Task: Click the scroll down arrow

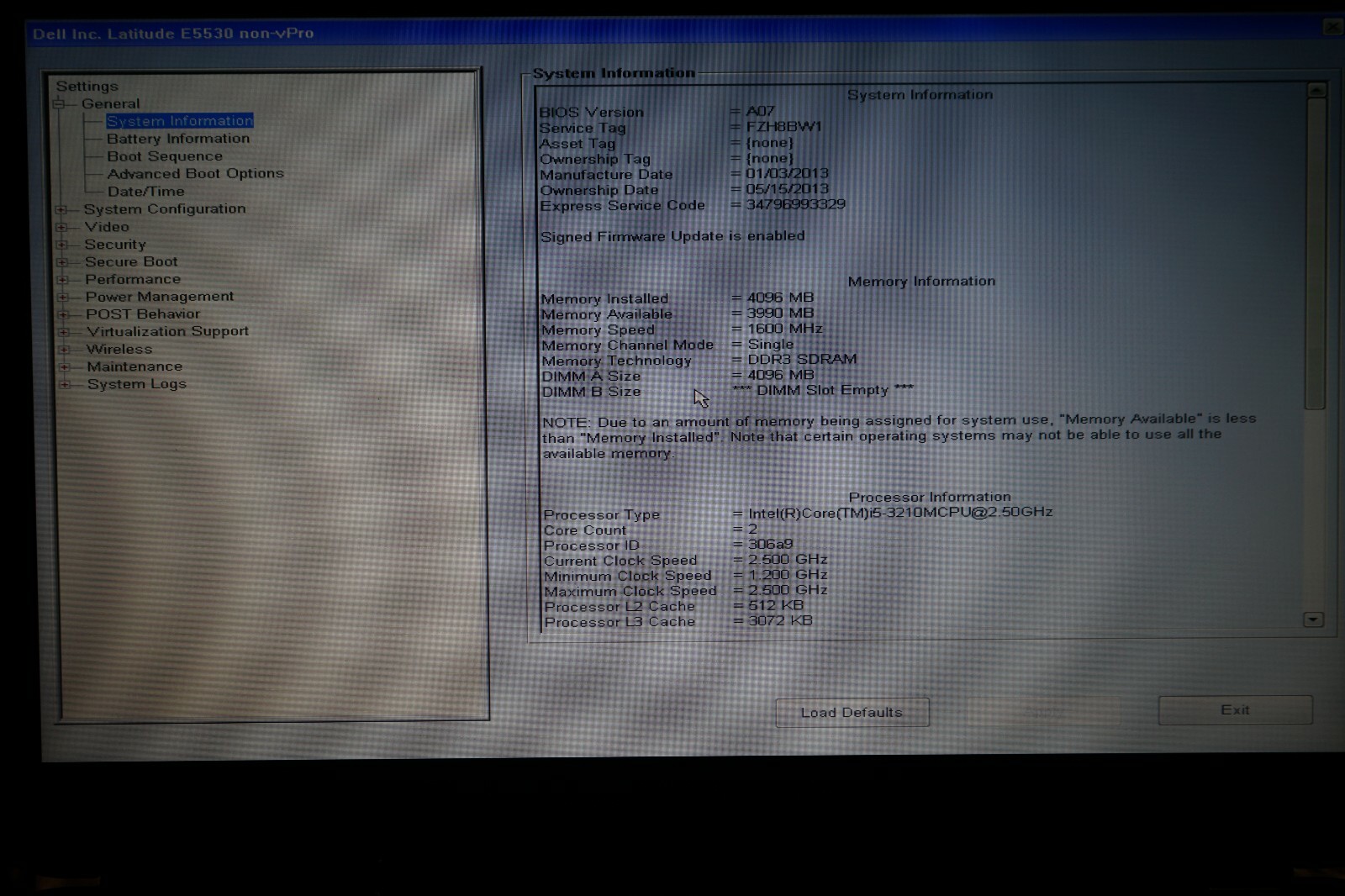Action: pos(1313,620)
